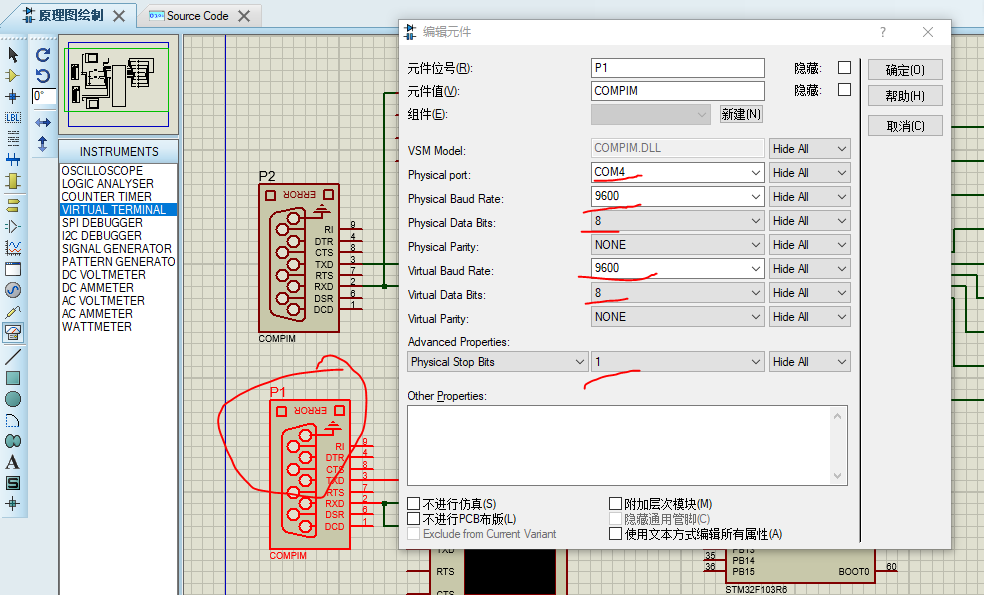Select the 2D Closed Path tool

[13, 441]
